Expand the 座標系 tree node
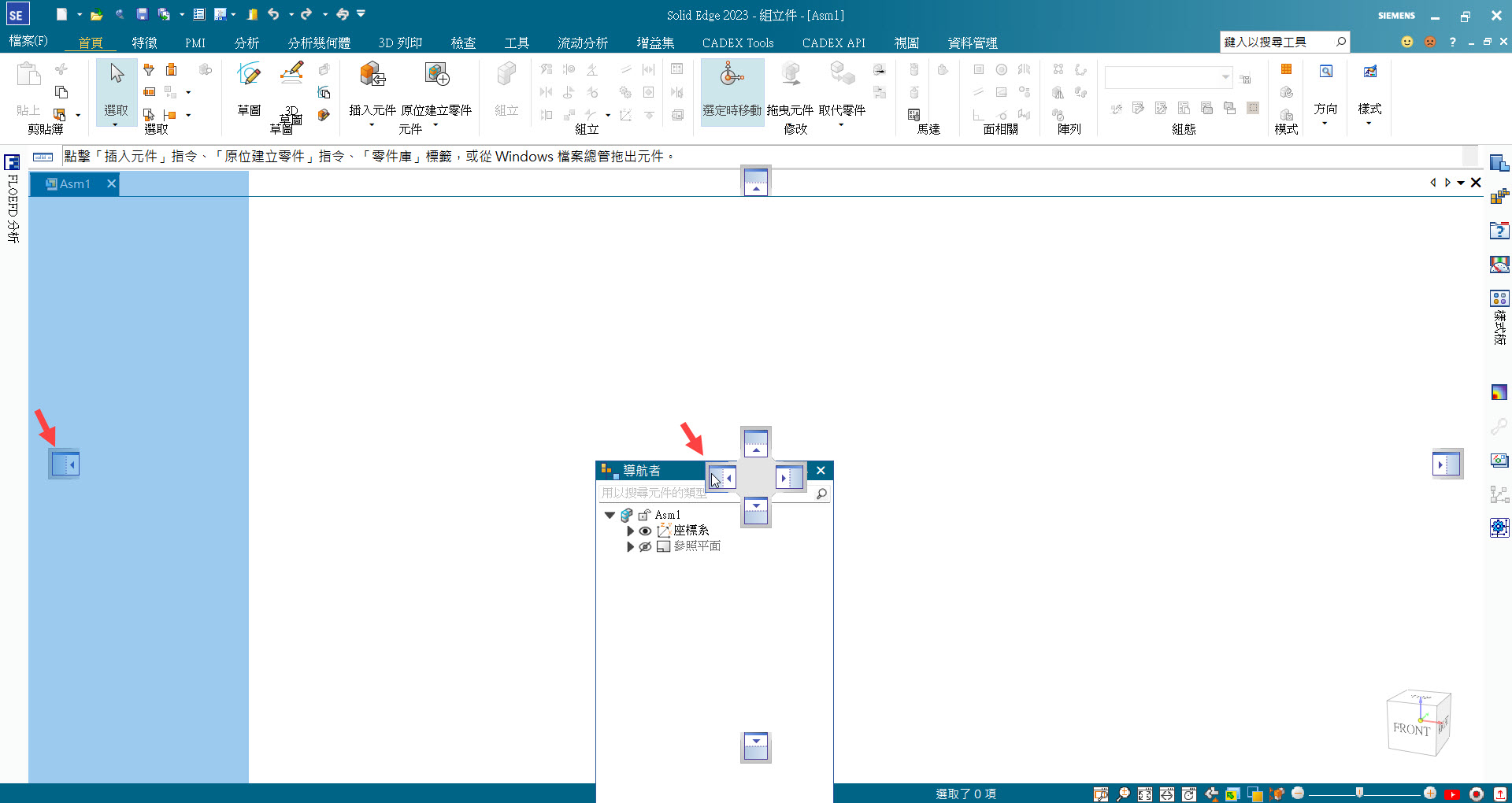This screenshot has height=803, width=1512. click(x=630, y=531)
